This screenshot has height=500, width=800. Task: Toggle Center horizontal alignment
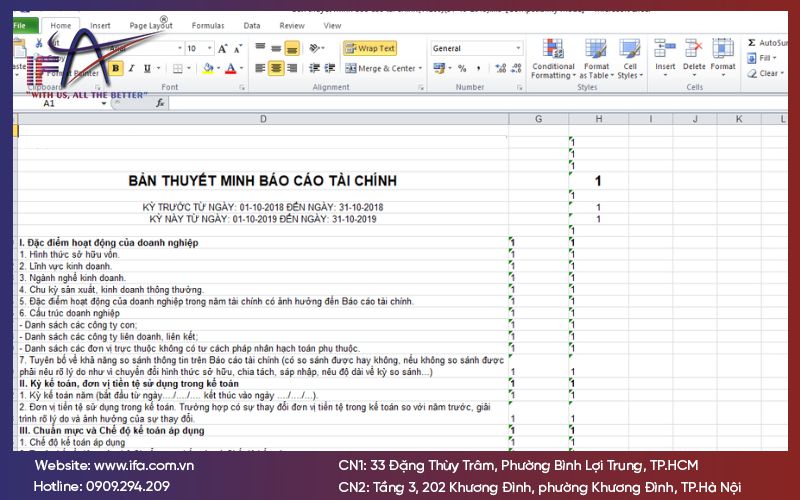coord(276,68)
